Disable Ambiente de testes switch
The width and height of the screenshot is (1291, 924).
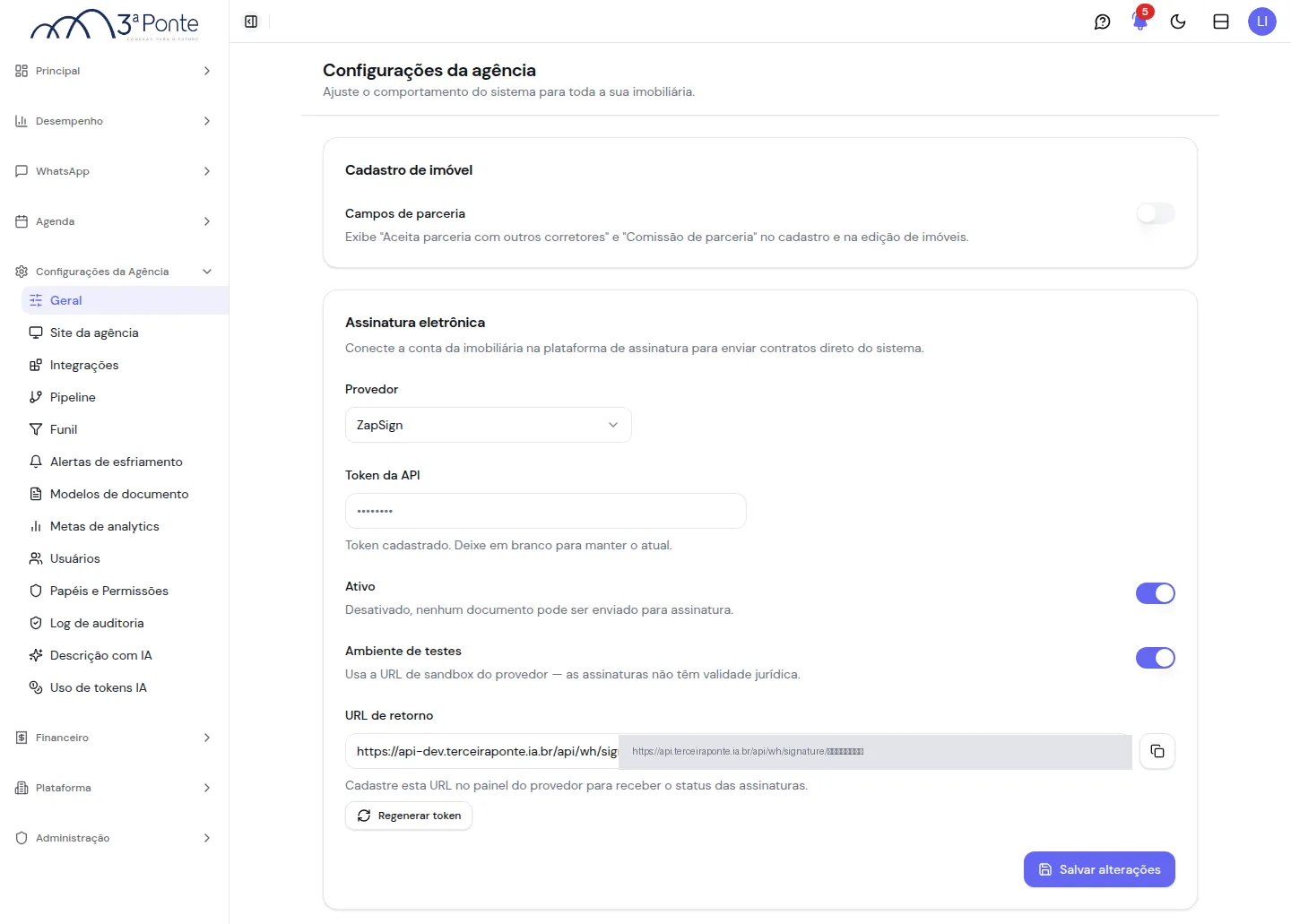1156,658
